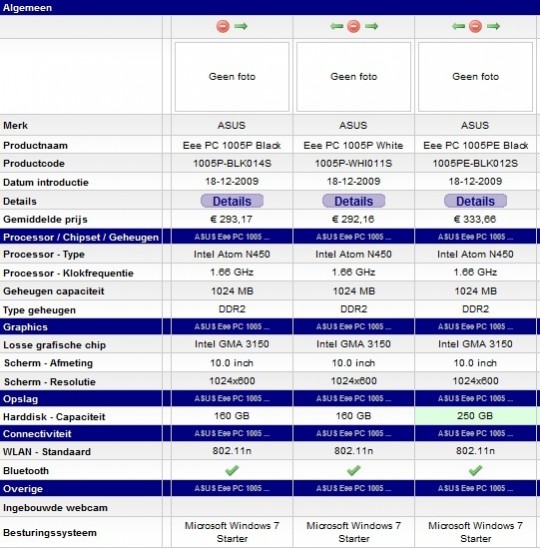The height and width of the screenshot is (550, 540).
Task: Click the Bluetooth checkmark for Eee PC 1005PE Black
Action: [475, 470]
